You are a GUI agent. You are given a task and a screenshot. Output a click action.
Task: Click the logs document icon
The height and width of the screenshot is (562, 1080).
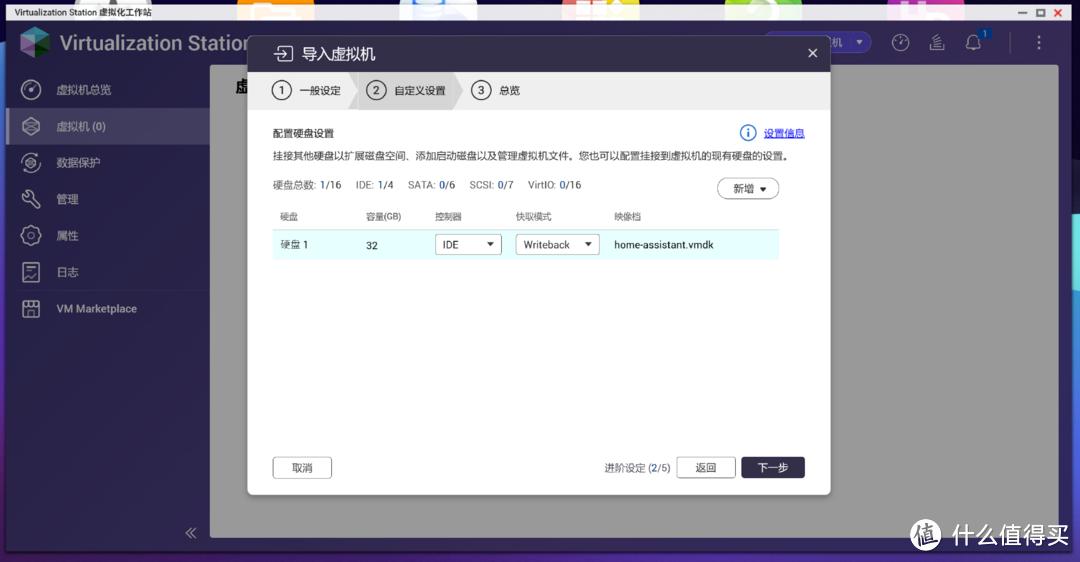[31, 272]
